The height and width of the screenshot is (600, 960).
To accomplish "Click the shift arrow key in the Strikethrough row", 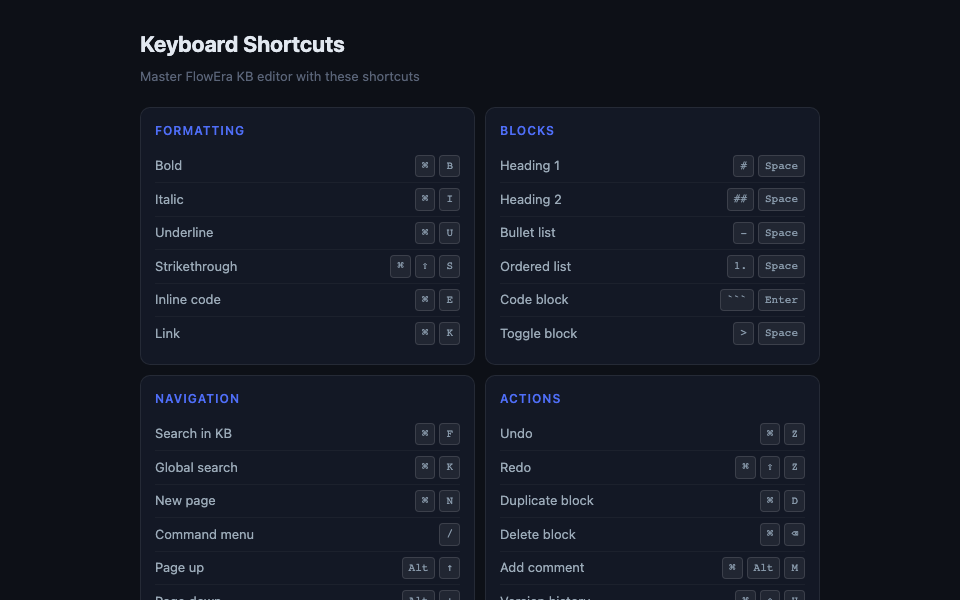I will (x=425, y=266).
